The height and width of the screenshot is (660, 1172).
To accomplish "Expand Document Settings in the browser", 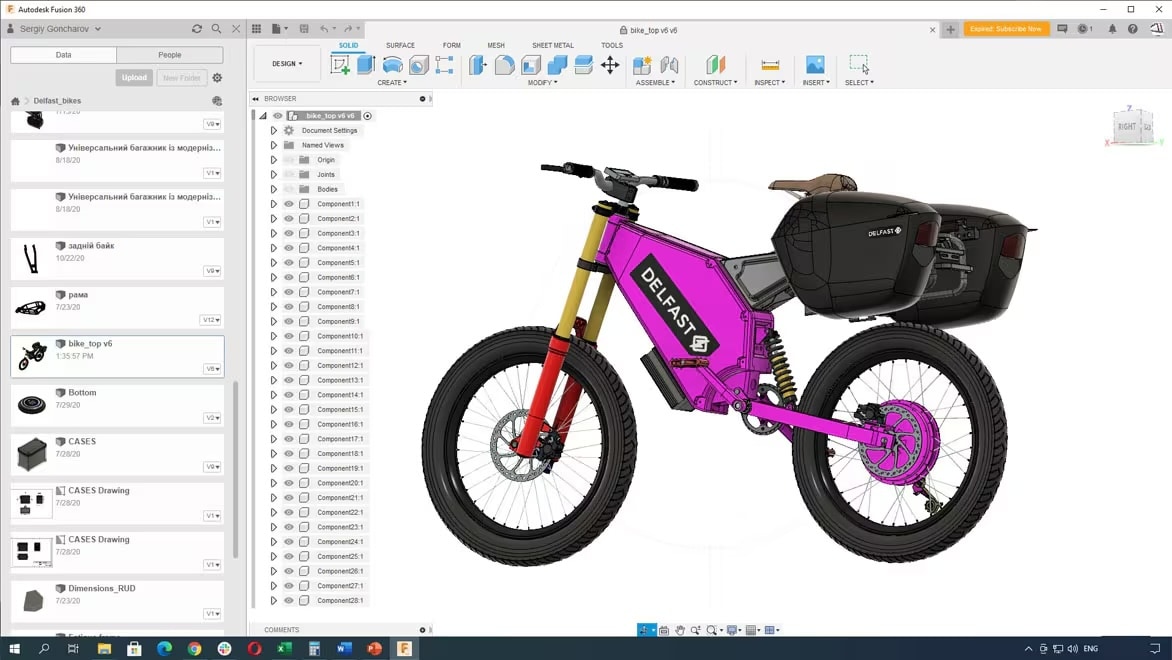I will (274, 129).
